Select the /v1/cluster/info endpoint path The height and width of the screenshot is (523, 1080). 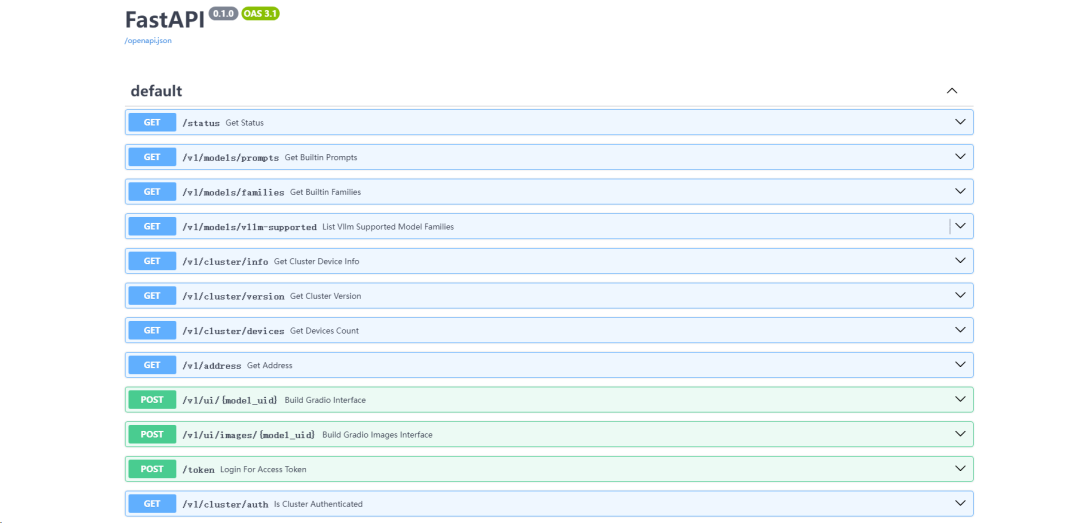point(225,262)
